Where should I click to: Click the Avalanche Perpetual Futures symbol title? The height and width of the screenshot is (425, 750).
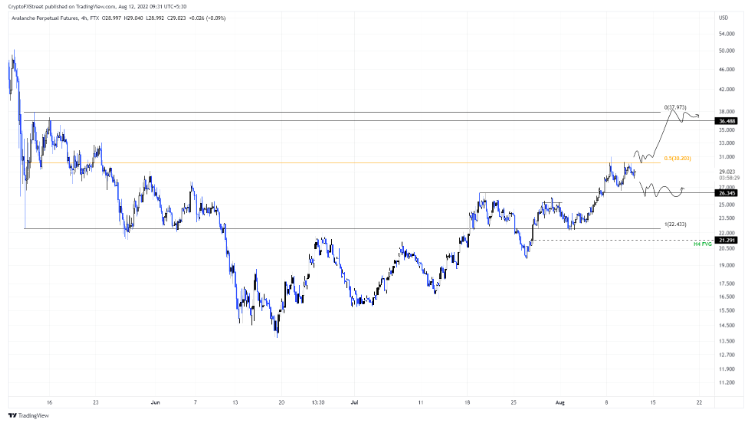point(45,18)
